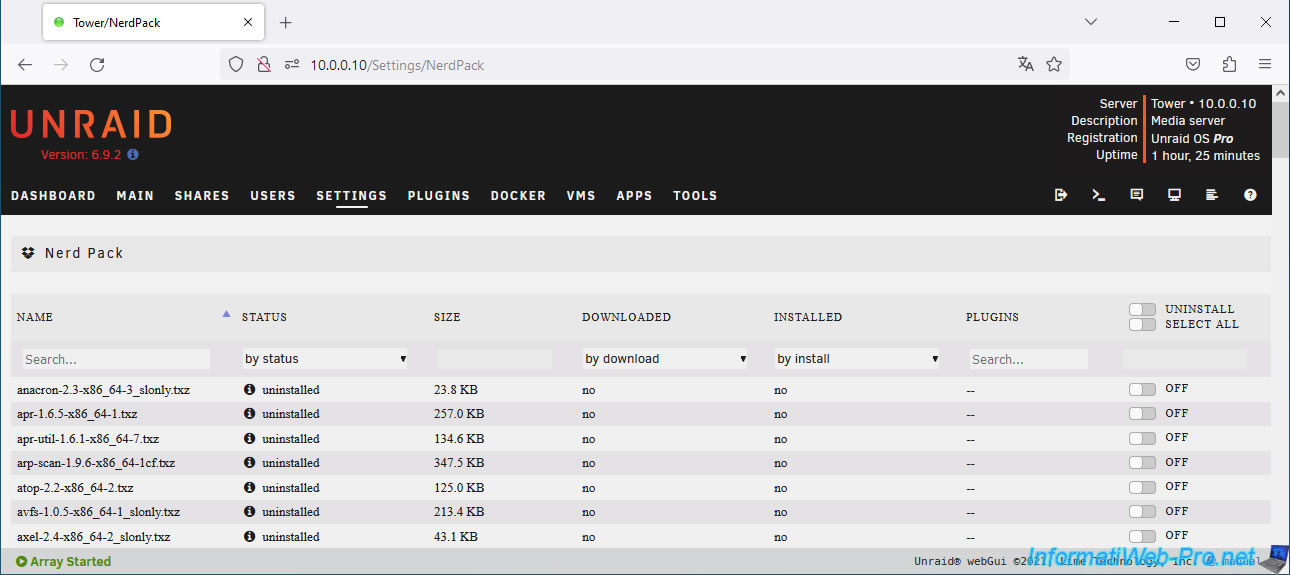
Task: Sort by the Status column header
Action: pos(264,317)
